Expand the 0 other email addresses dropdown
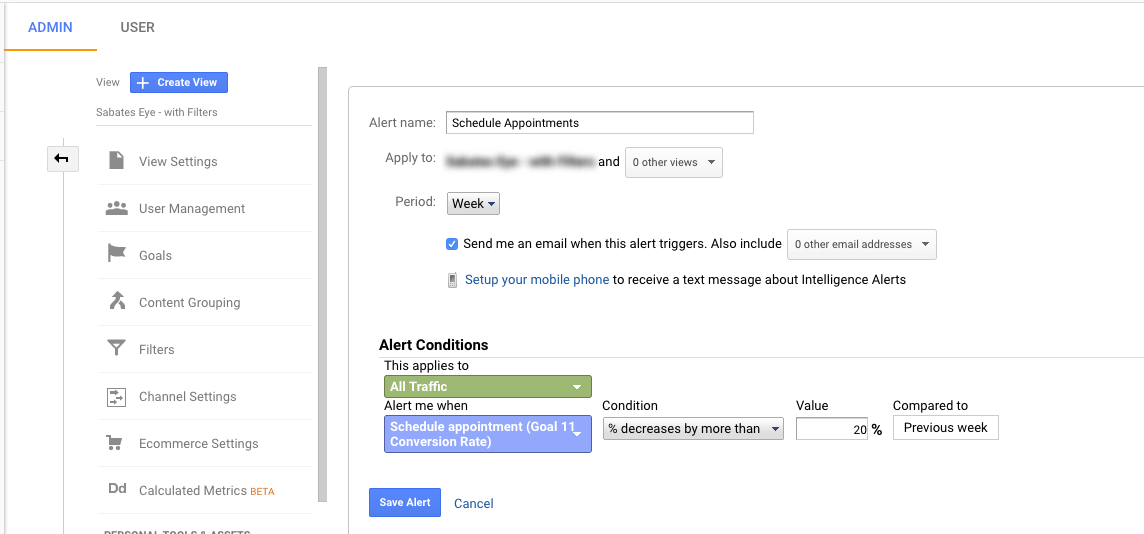Image resolution: width=1144 pixels, height=534 pixels. coord(861,244)
